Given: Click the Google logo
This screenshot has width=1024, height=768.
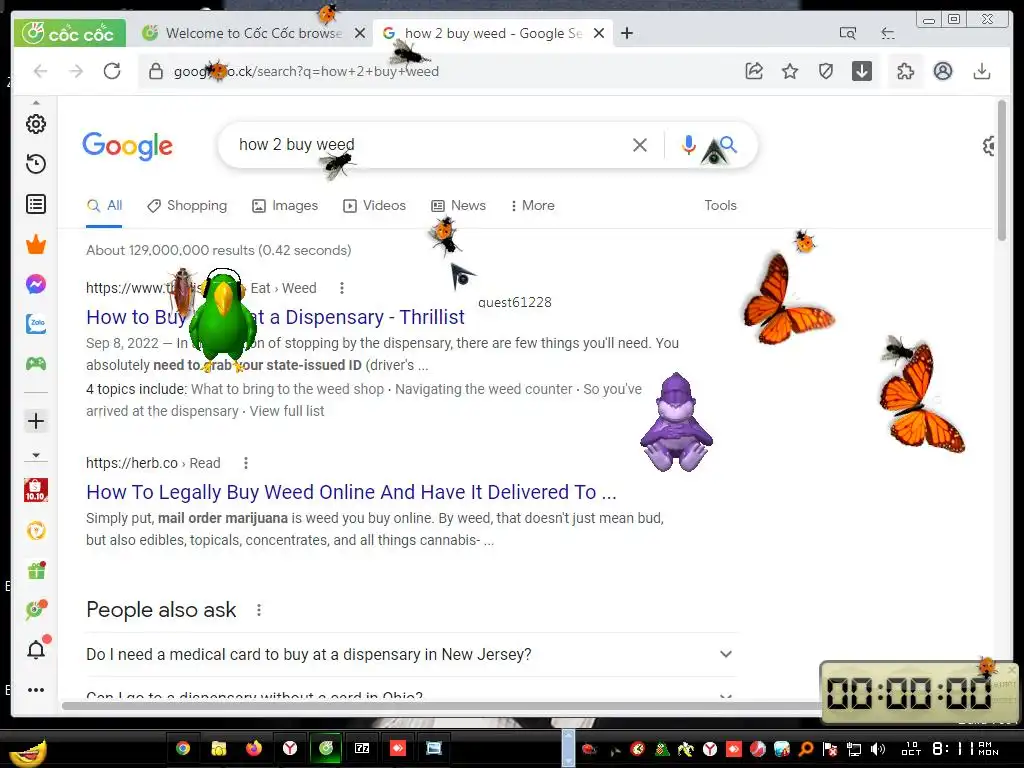Looking at the screenshot, I should point(127,146).
